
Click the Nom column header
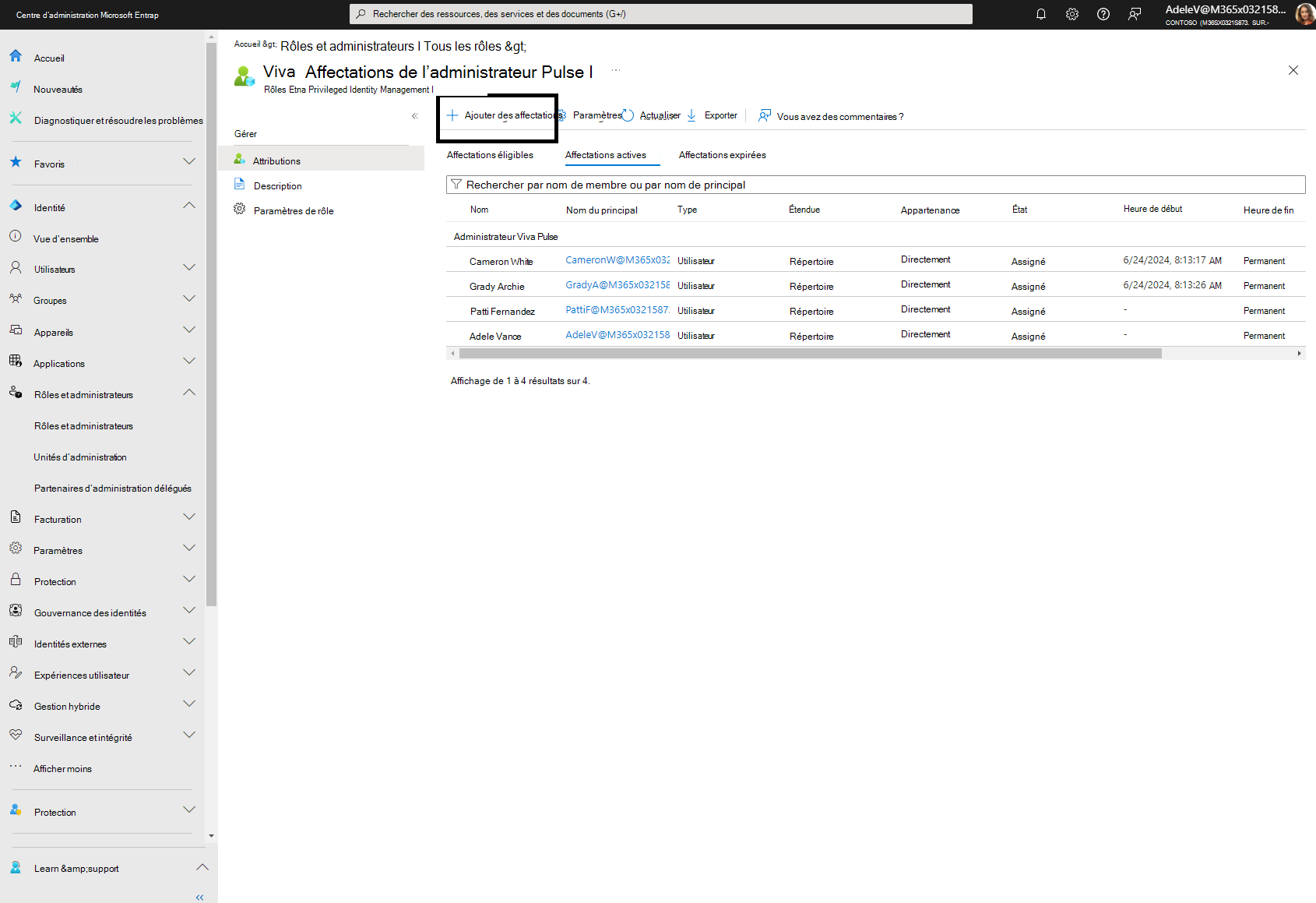click(x=479, y=210)
